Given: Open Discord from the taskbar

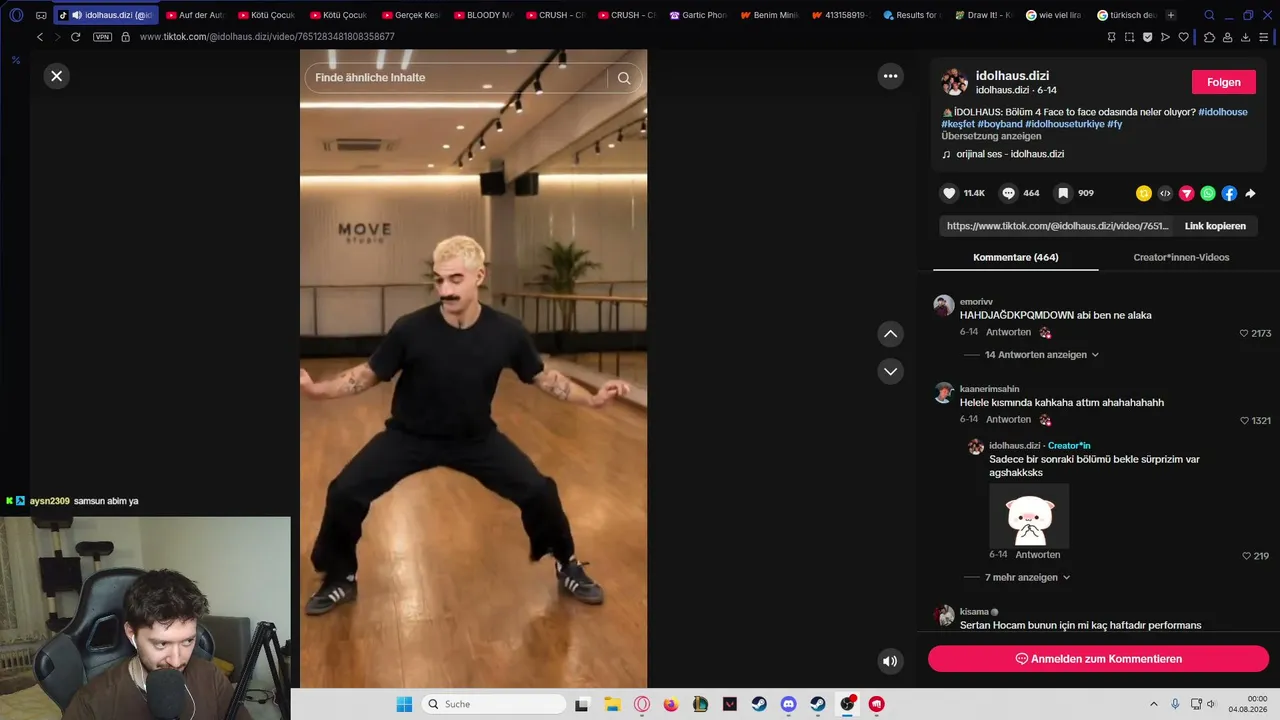Looking at the screenshot, I should tap(788, 704).
